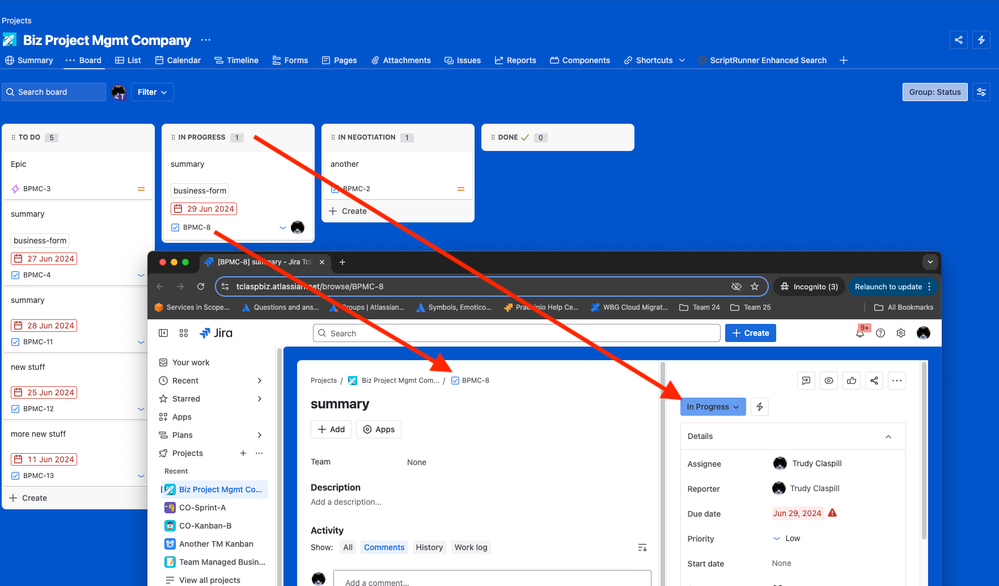Click the Jira logo in the browser window
Viewport: 999px width, 586px height.
[216, 333]
